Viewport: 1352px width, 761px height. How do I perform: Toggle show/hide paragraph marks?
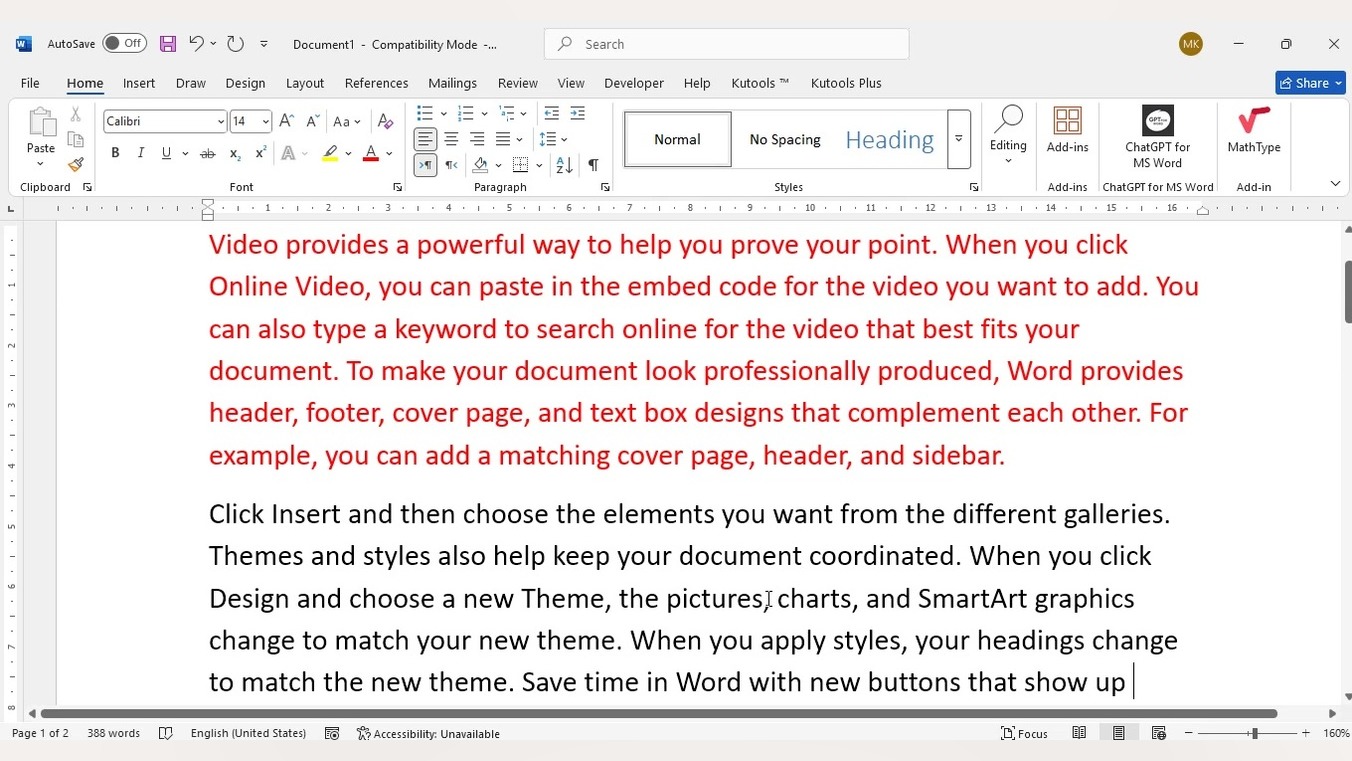[593, 165]
